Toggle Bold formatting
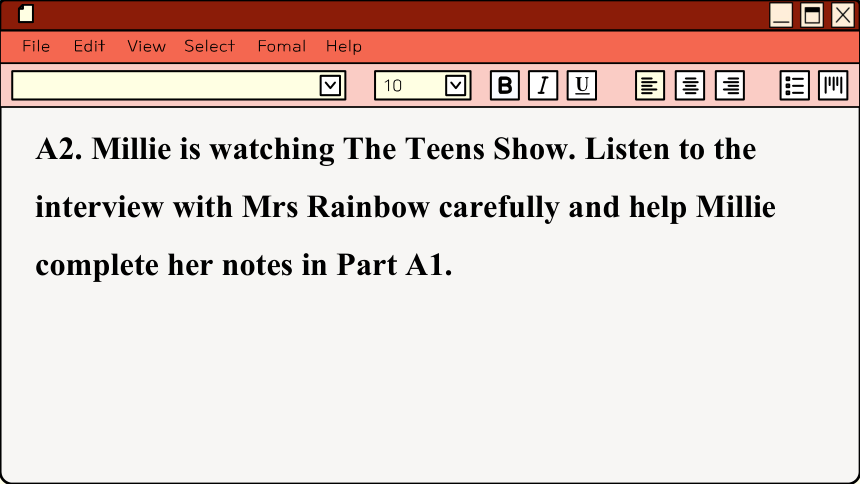This screenshot has height=484, width=860. point(505,86)
